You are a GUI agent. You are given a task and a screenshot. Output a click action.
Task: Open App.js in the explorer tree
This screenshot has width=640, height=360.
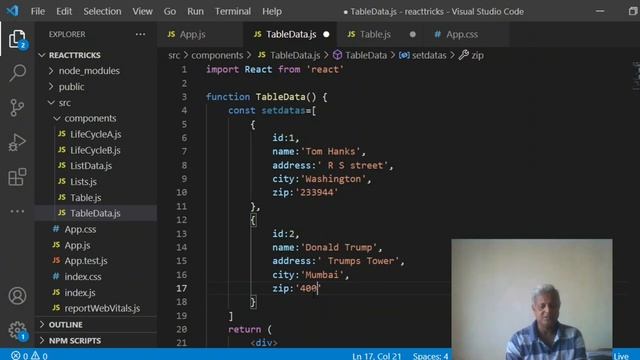coord(78,245)
